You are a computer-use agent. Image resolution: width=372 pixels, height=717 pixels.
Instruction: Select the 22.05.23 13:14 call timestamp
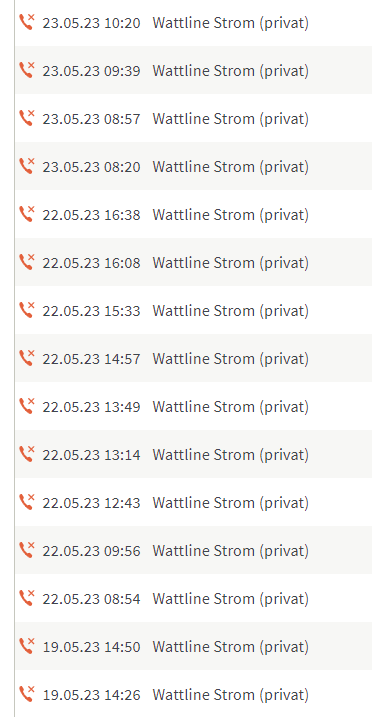91,455
